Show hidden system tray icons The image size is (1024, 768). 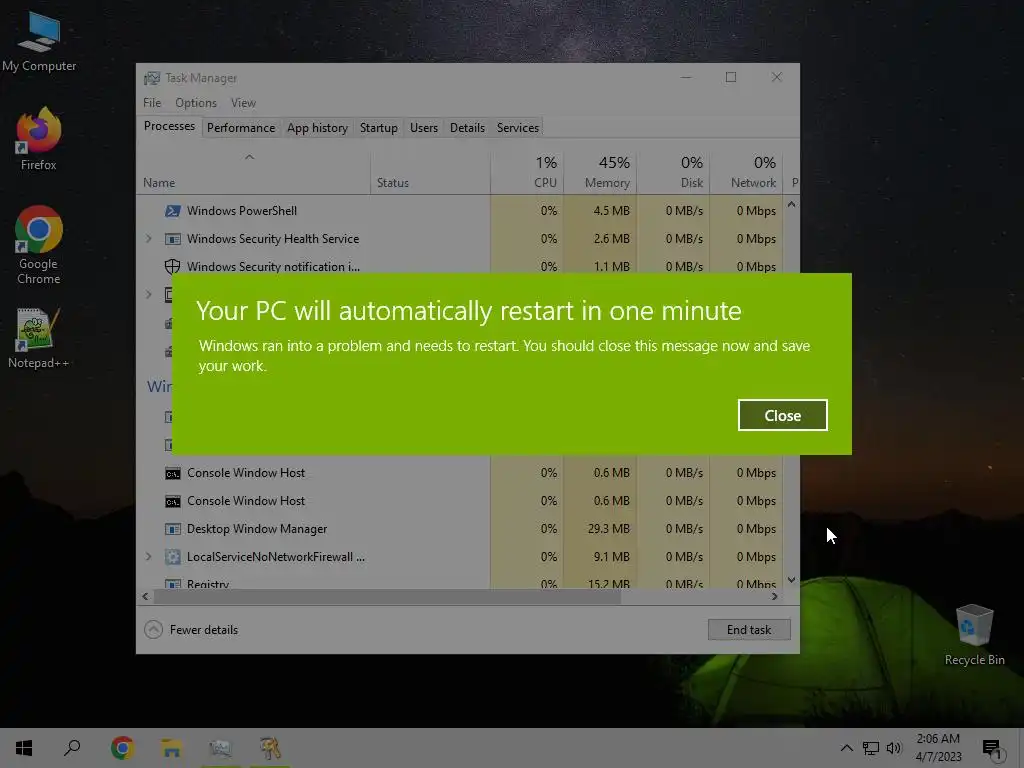pos(846,748)
